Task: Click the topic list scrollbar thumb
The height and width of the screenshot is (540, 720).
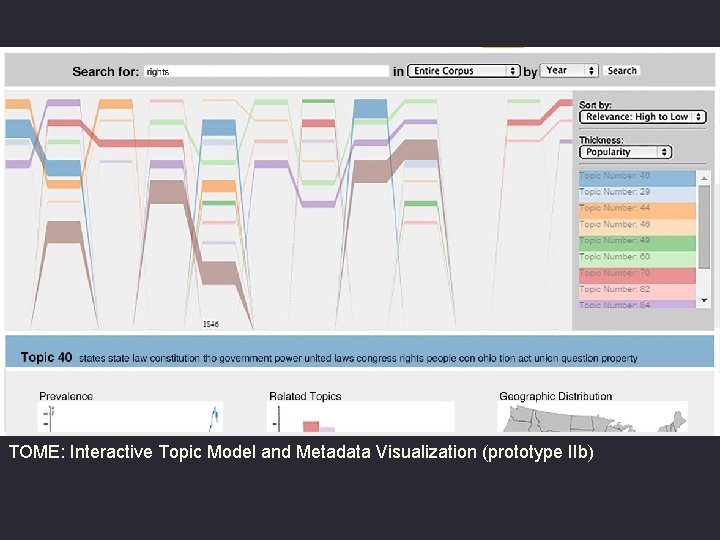Action: (704, 226)
